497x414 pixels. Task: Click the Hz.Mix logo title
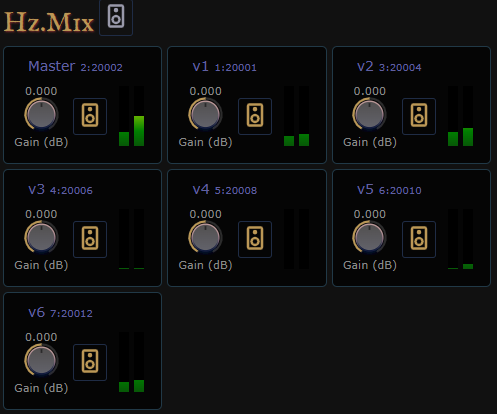pos(49,23)
